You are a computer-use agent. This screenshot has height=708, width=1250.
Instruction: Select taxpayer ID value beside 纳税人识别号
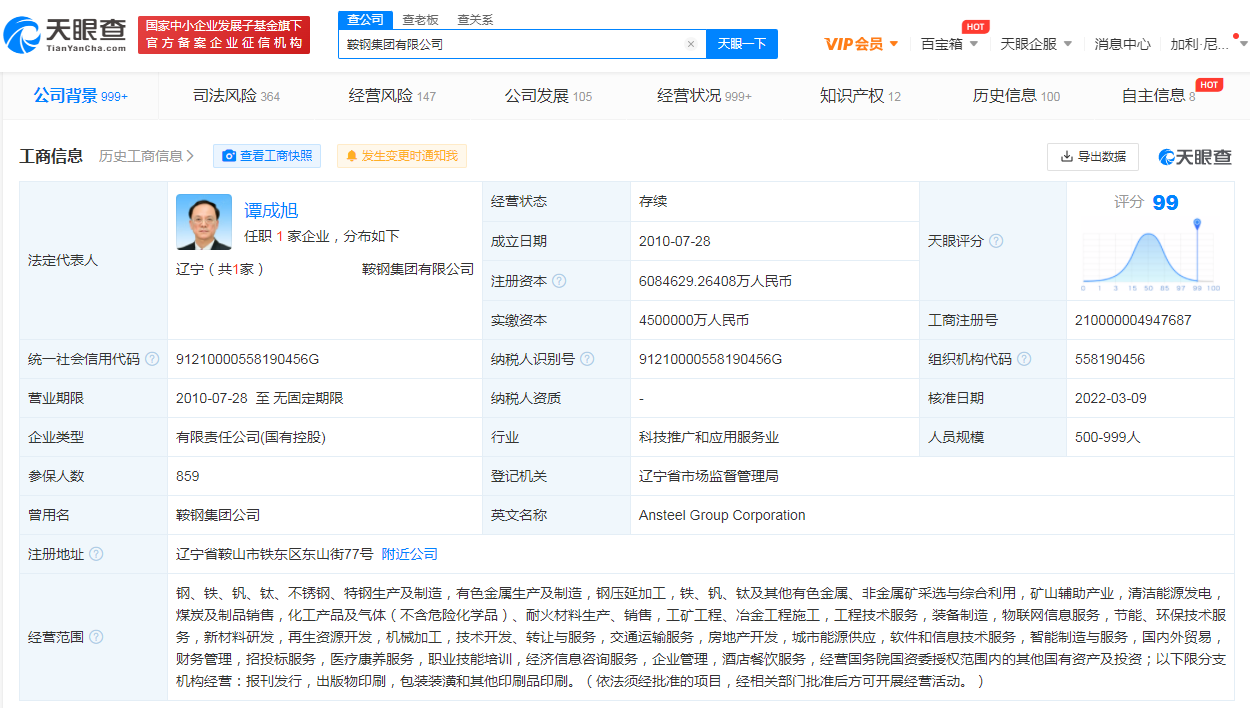click(x=710, y=359)
